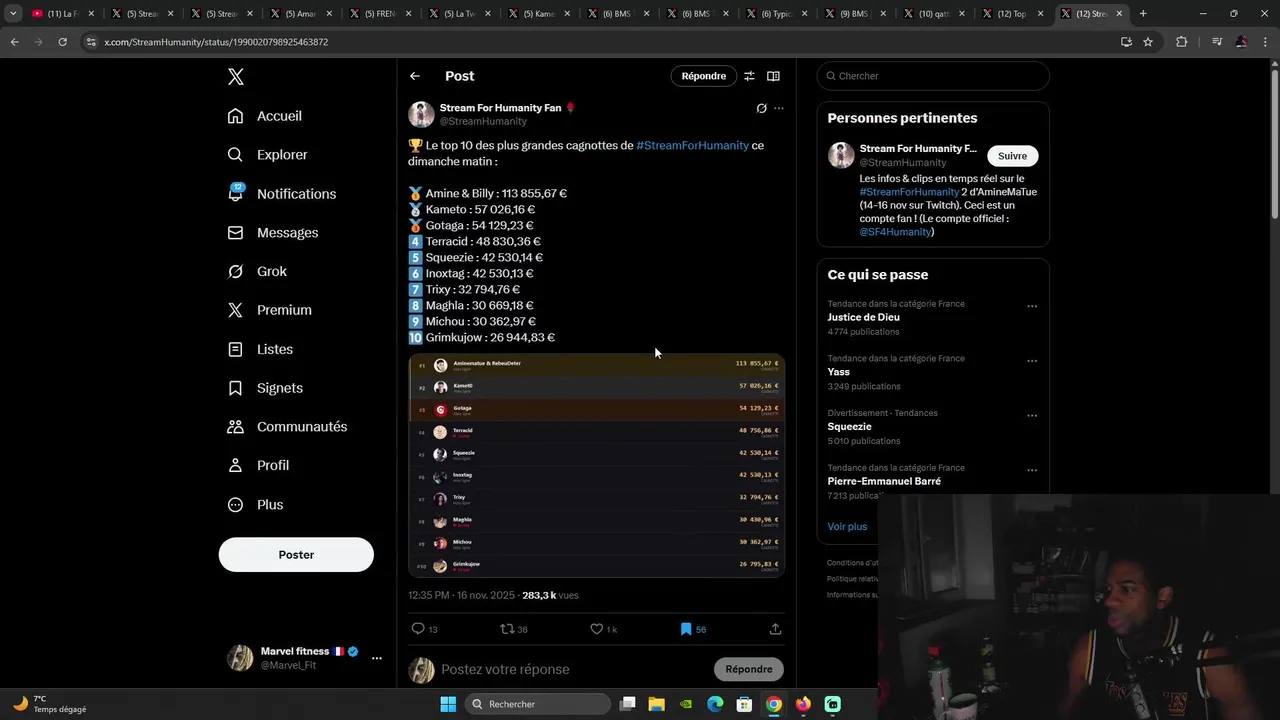This screenshot has width=1280, height=720.
Task: Open the Explorer search page
Action: 267,155
